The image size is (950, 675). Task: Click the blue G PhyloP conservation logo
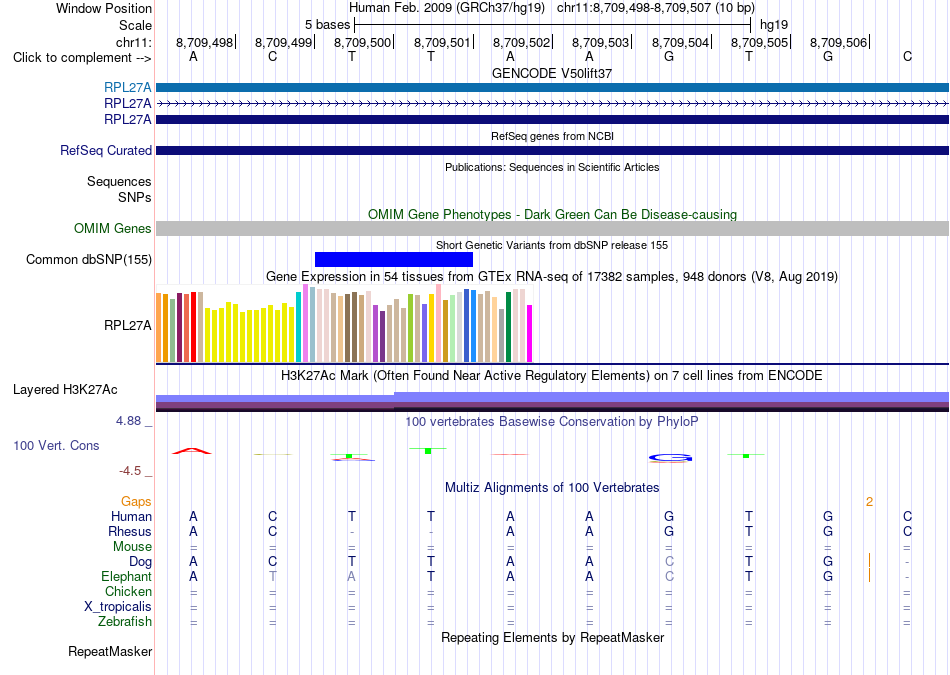pos(670,458)
